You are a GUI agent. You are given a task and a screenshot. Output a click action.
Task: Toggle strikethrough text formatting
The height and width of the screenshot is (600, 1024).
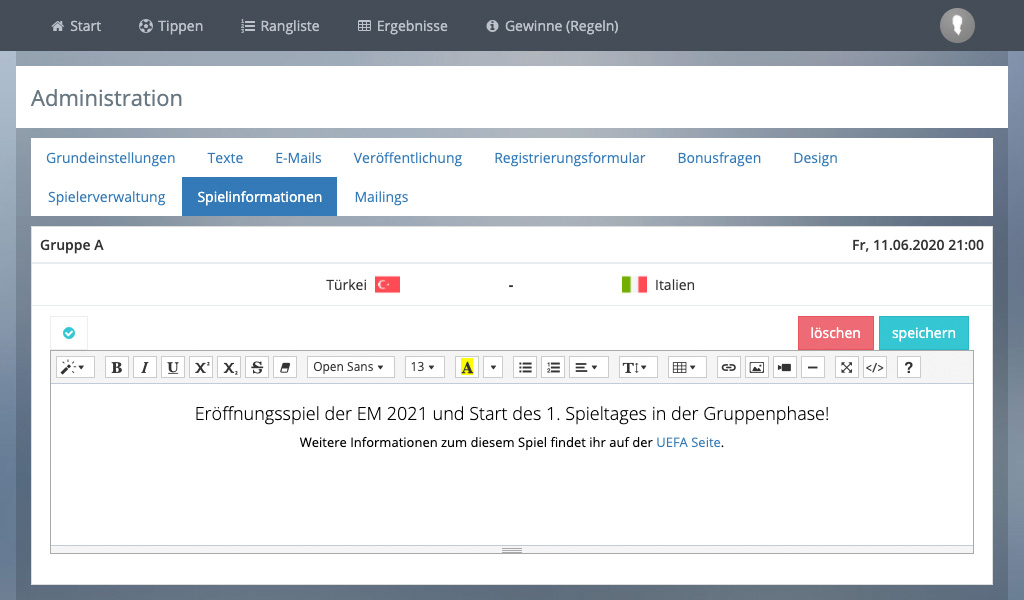click(257, 367)
